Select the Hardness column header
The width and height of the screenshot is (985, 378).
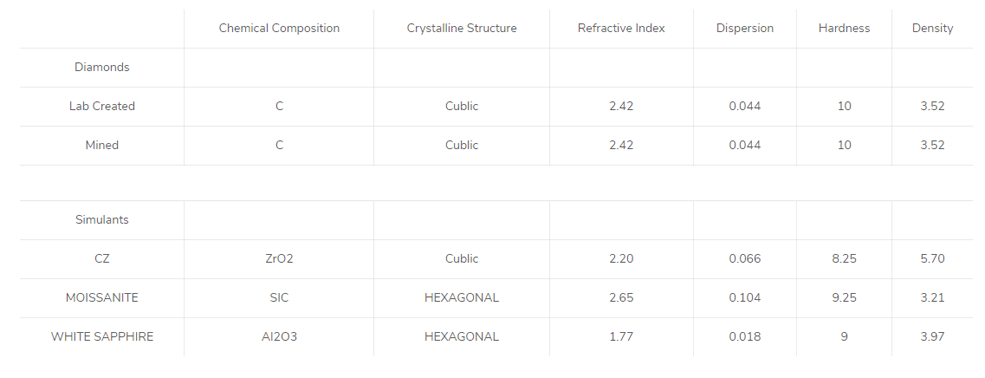[844, 28]
